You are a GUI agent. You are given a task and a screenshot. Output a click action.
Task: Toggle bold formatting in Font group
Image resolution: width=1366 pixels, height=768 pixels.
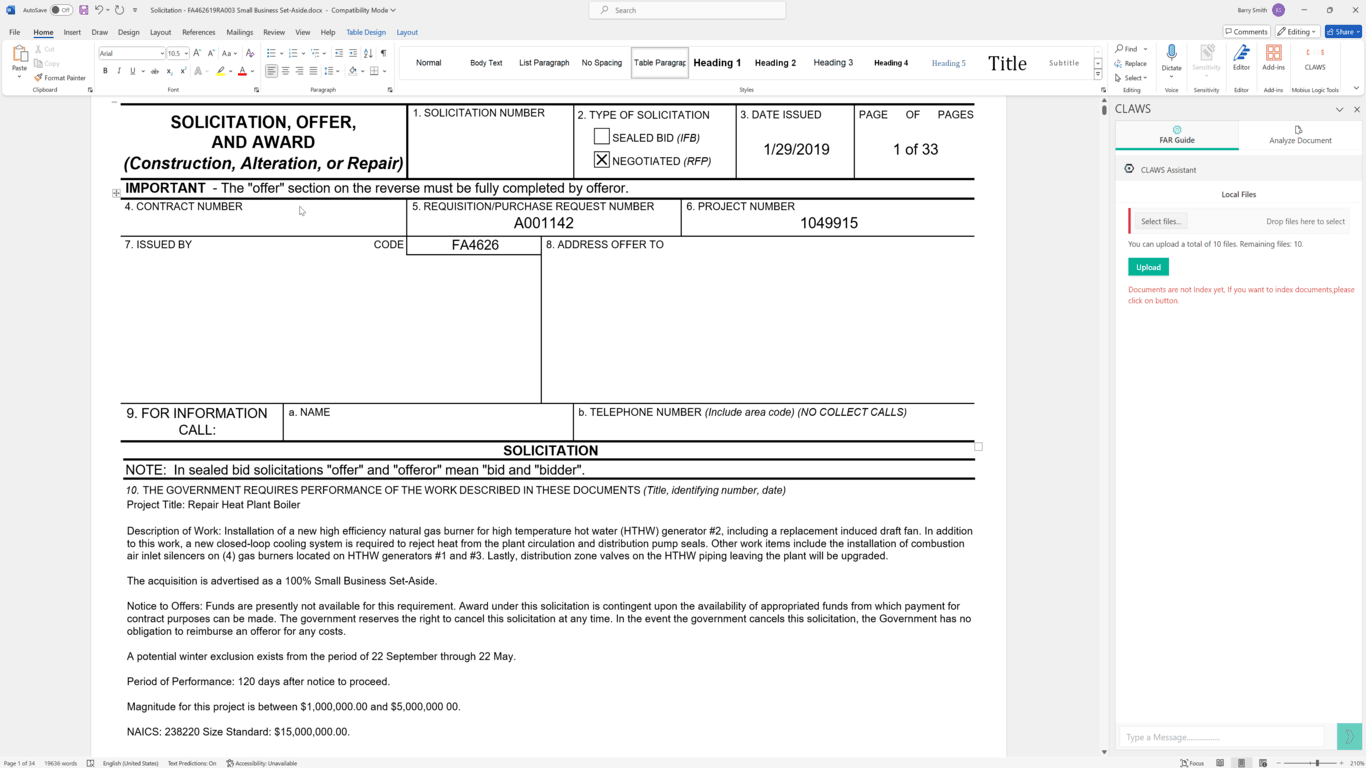point(105,71)
